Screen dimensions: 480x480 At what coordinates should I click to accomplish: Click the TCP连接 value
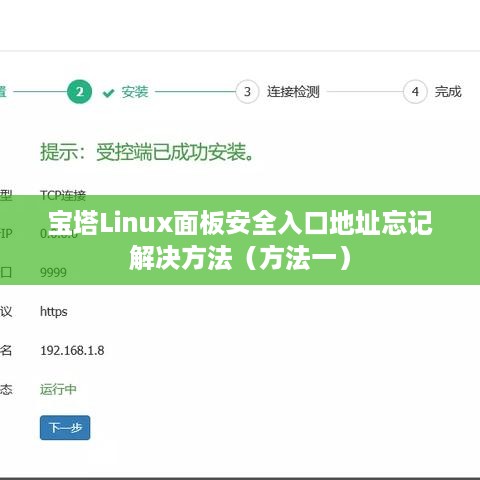[63, 195]
